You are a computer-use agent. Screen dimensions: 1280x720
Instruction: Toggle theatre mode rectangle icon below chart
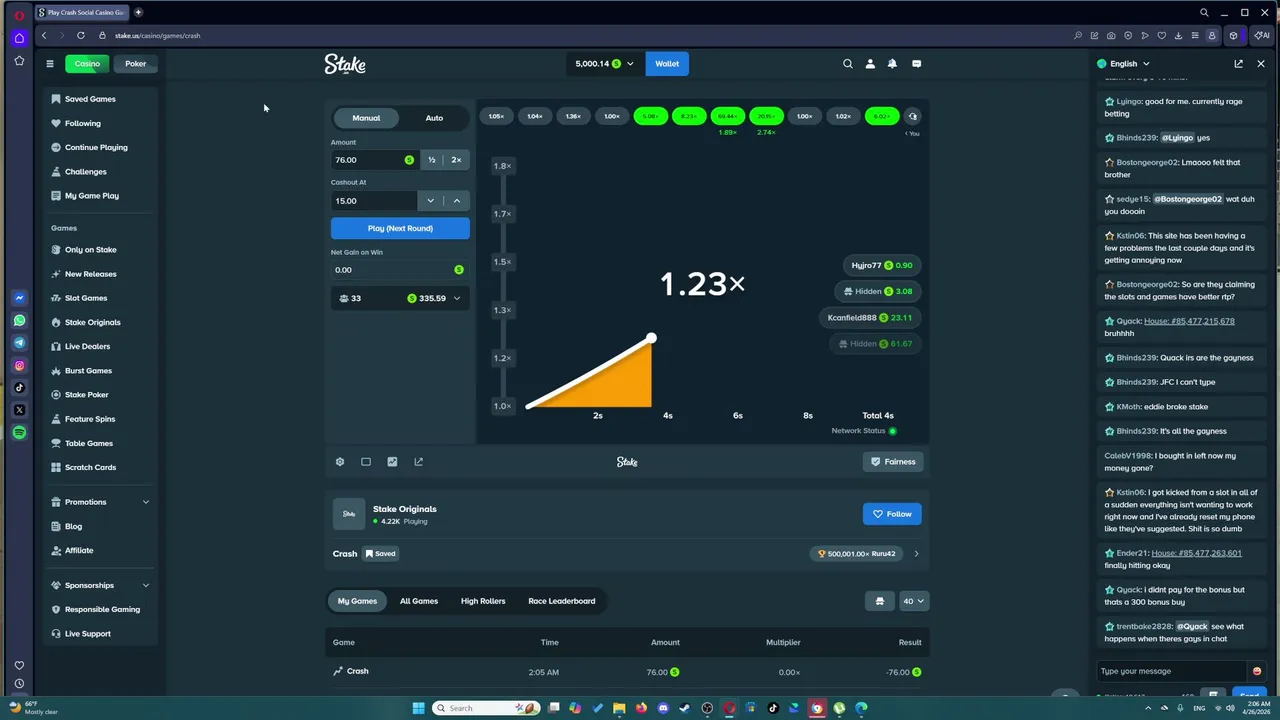point(366,462)
